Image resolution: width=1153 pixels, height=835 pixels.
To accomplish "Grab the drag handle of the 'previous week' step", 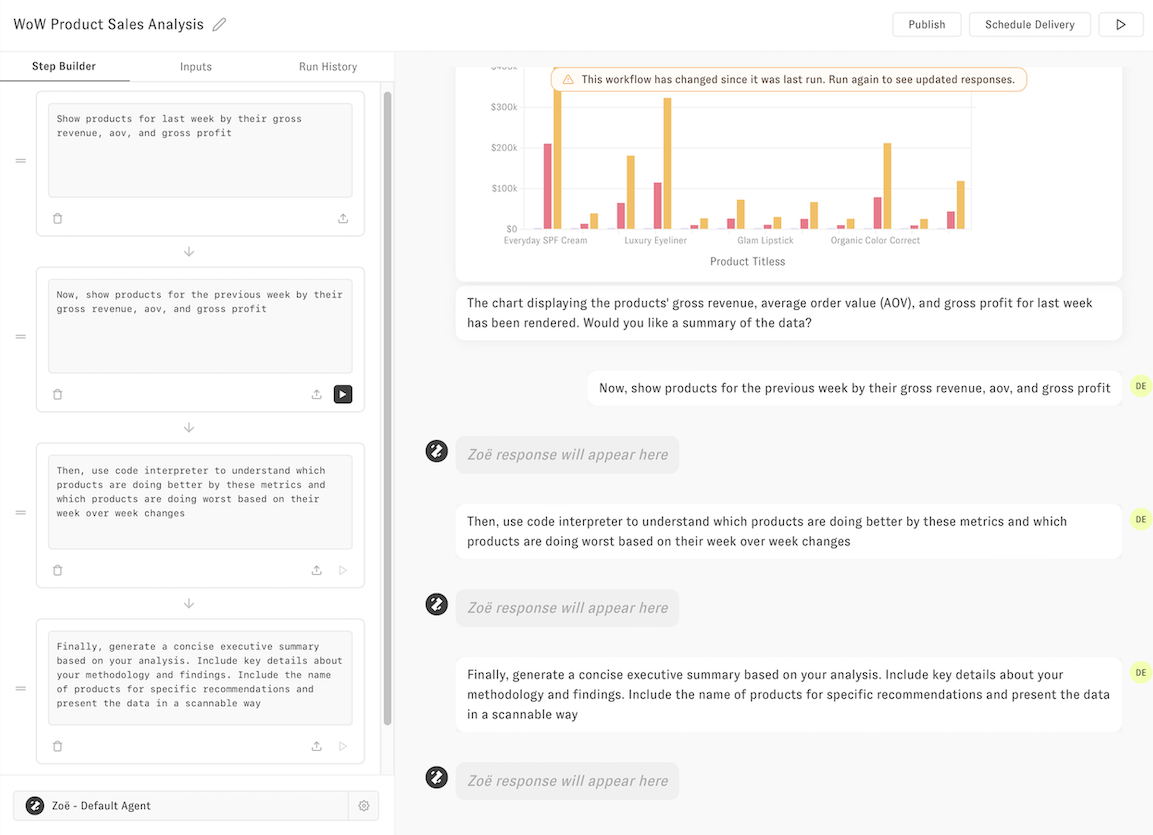I will [x=21, y=337].
